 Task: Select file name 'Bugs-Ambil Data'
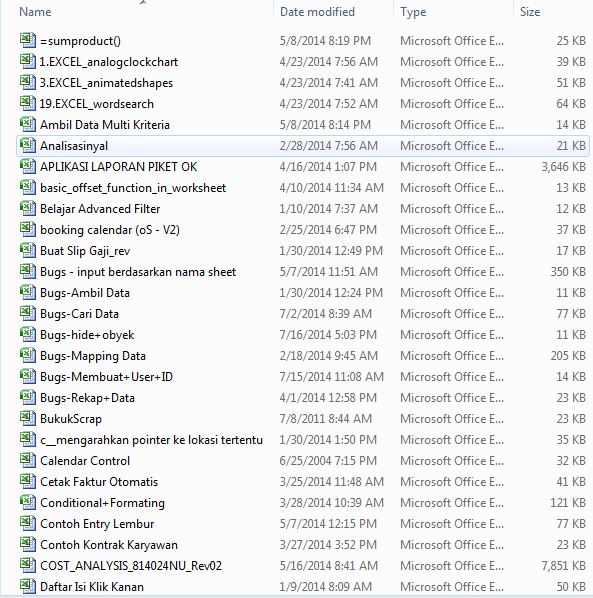coord(85,293)
